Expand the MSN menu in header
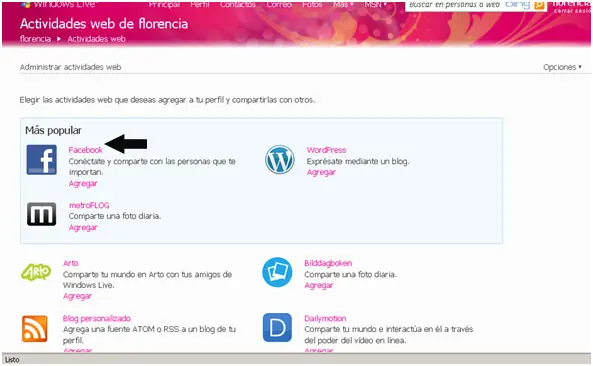This screenshot has height=366, width=593. tap(375, 5)
